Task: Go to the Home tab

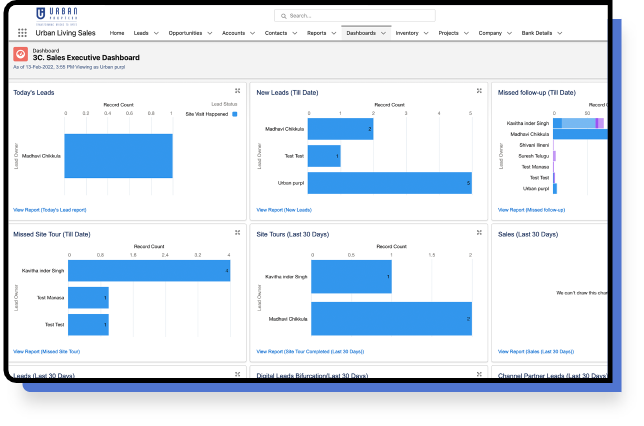Action: pyautogui.click(x=117, y=33)
